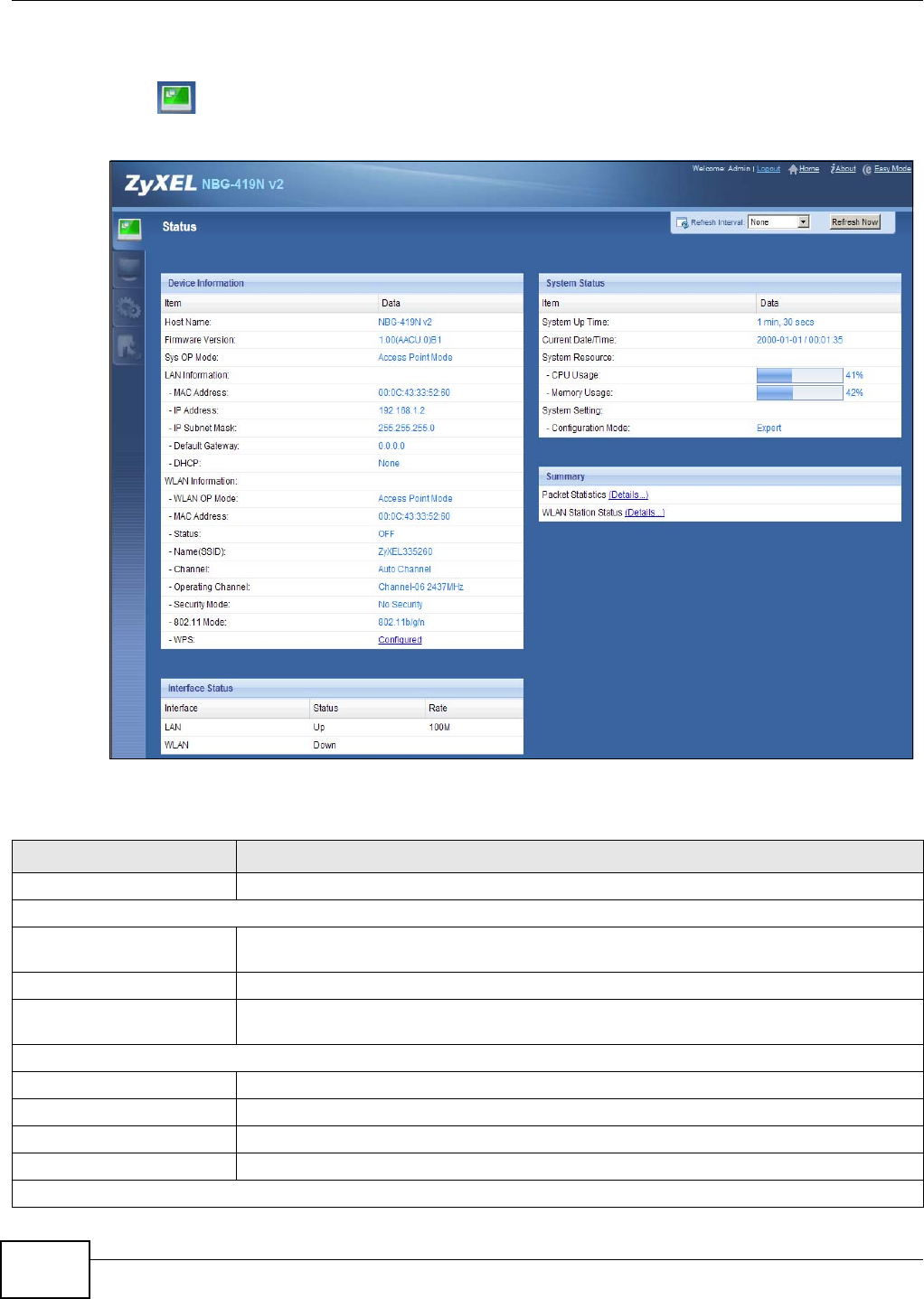
Task: Click the ZyXEL logo
Action: pos(160,184)
